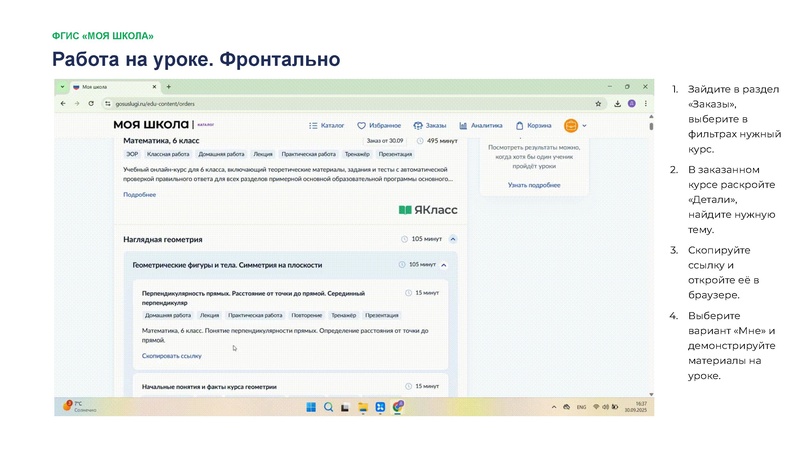
Task: Click the Практическая работа tag under Математика, 6 класс
Action: [x=309, y=154]
